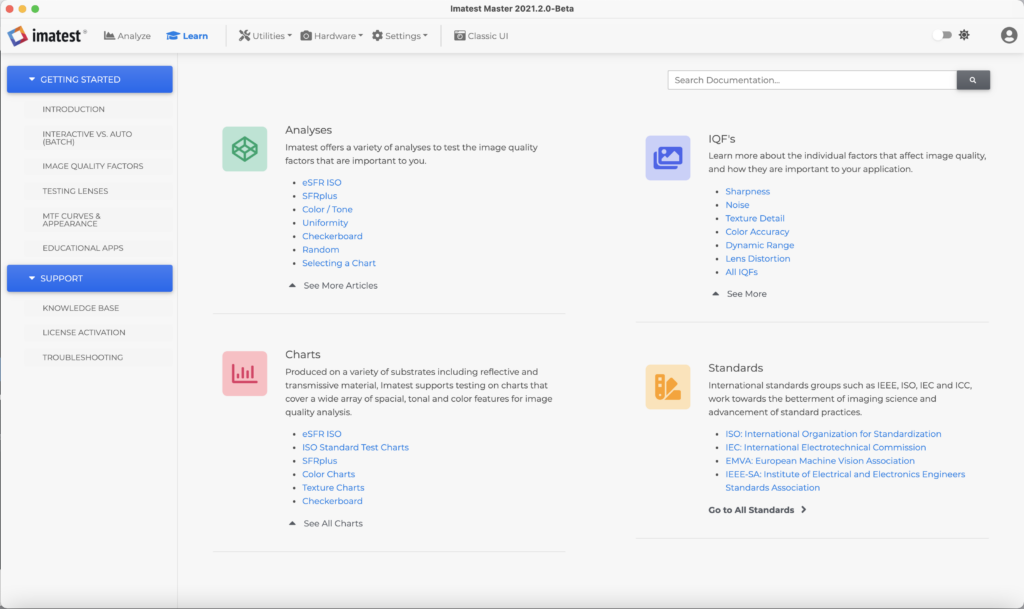Open Checkerboard link under Analyses
The height and width of the screenshot is (609, 1024).
click(x=332, y=236)
